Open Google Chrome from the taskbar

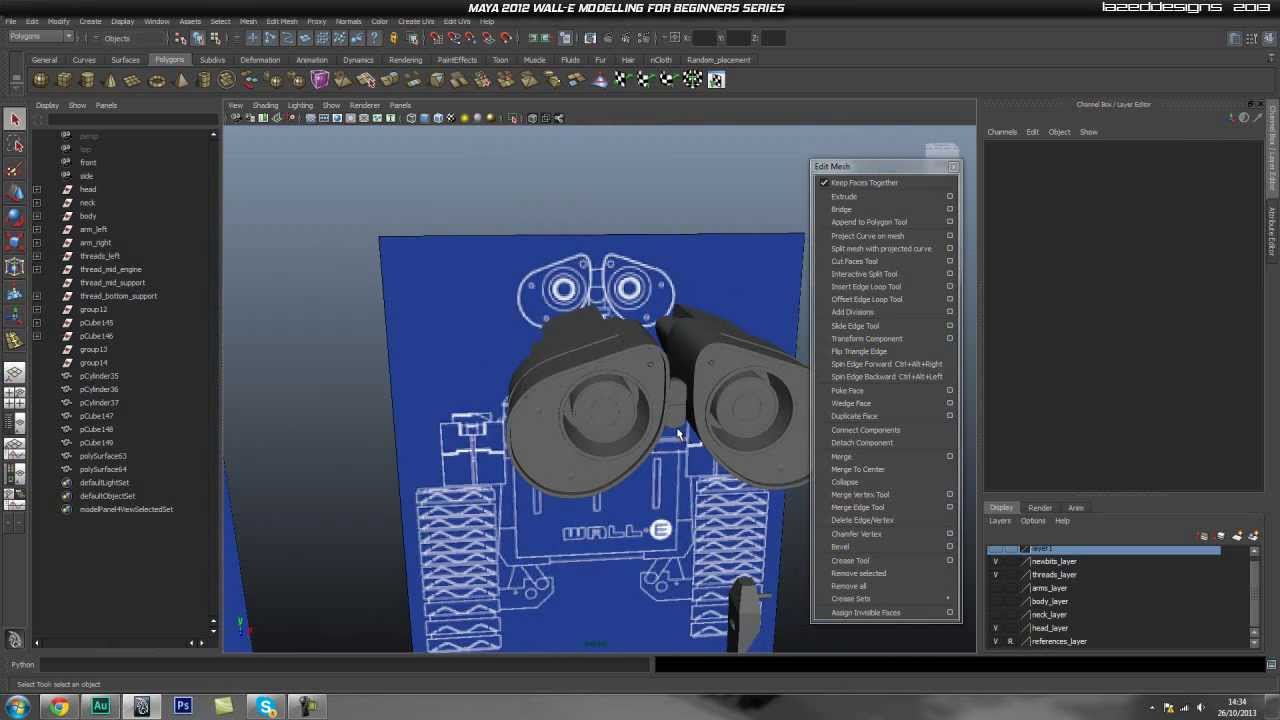click(x=60, y=707)
